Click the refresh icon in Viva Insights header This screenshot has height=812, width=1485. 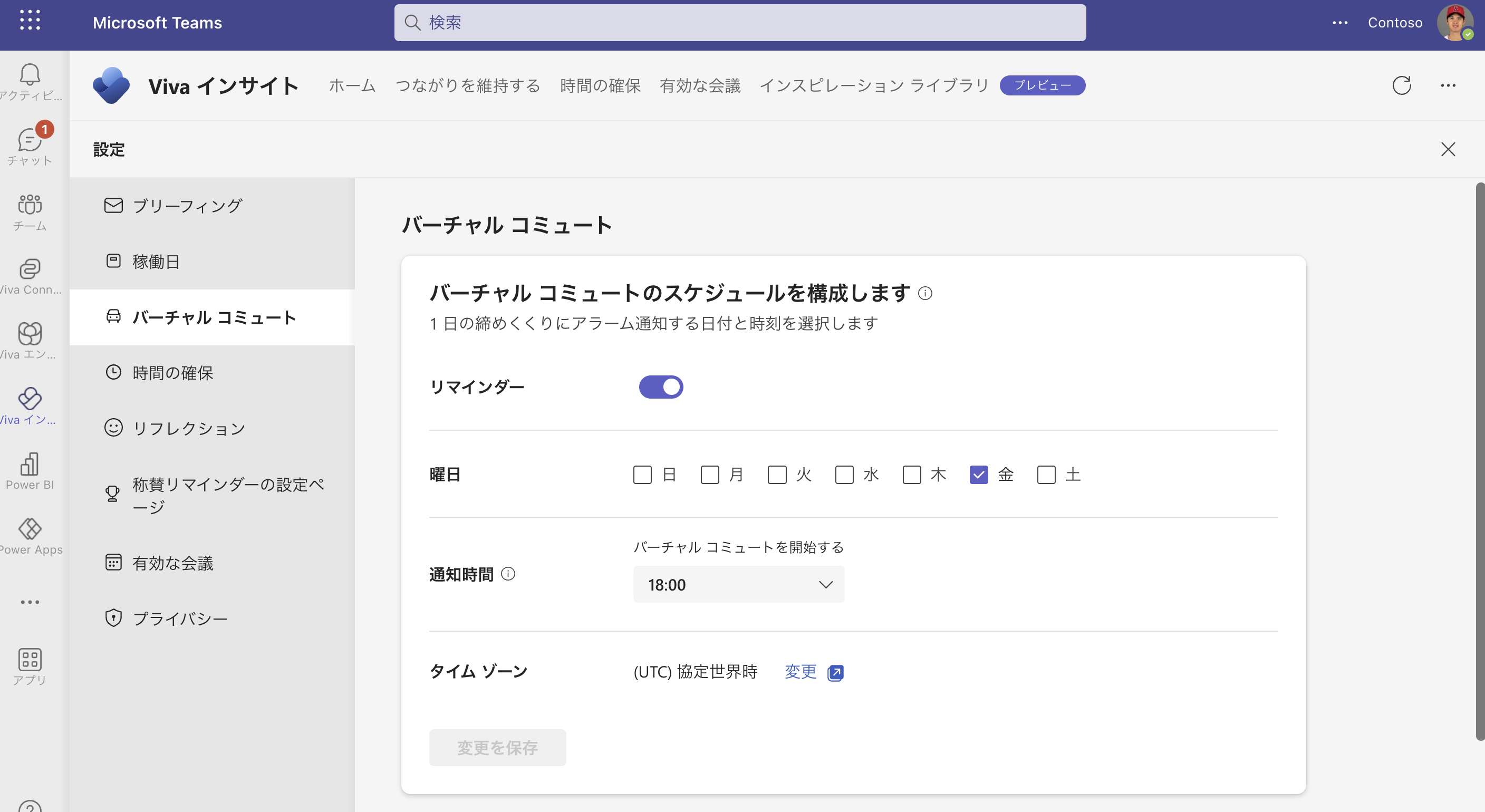coord(1401,85)
